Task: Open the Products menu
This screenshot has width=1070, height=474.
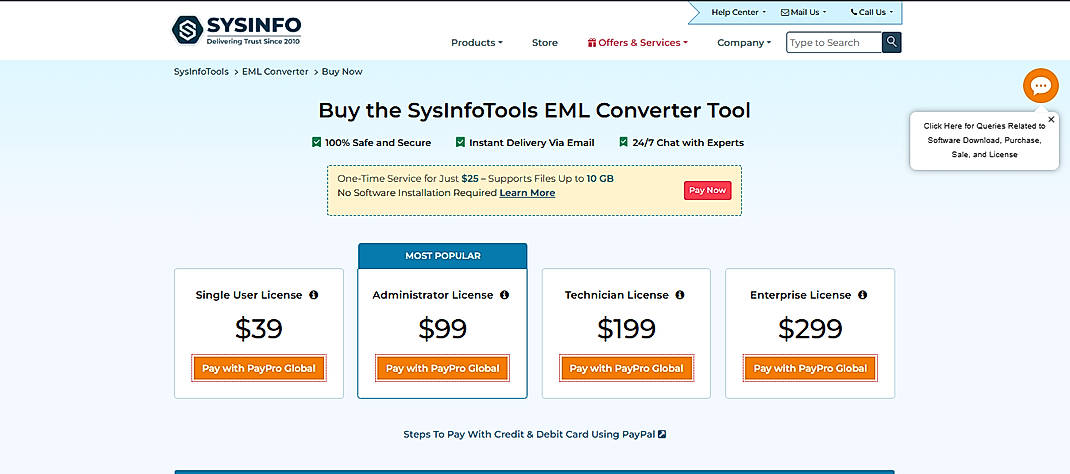Action: [x=476, y=42]
